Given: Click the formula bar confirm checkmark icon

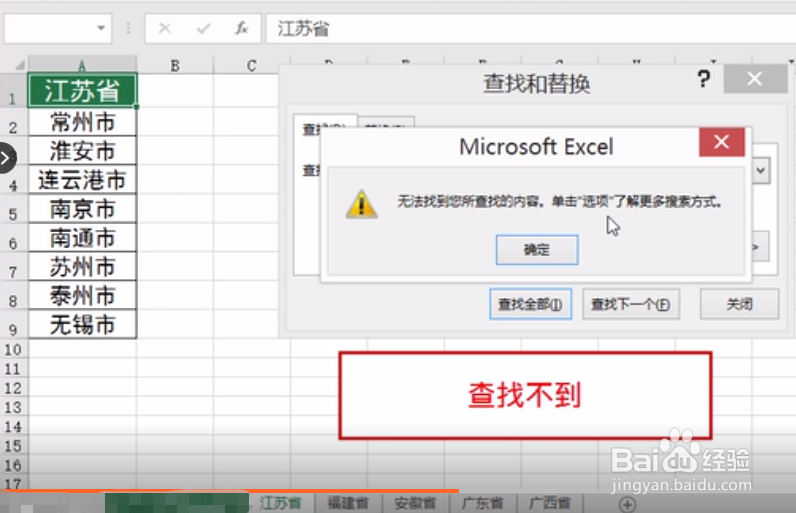Looking at the screenshot, I should coord(203,28).
